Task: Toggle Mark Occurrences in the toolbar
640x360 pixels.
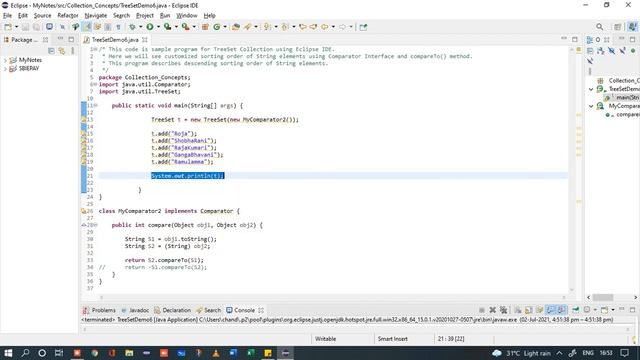Action: (87, 27)
